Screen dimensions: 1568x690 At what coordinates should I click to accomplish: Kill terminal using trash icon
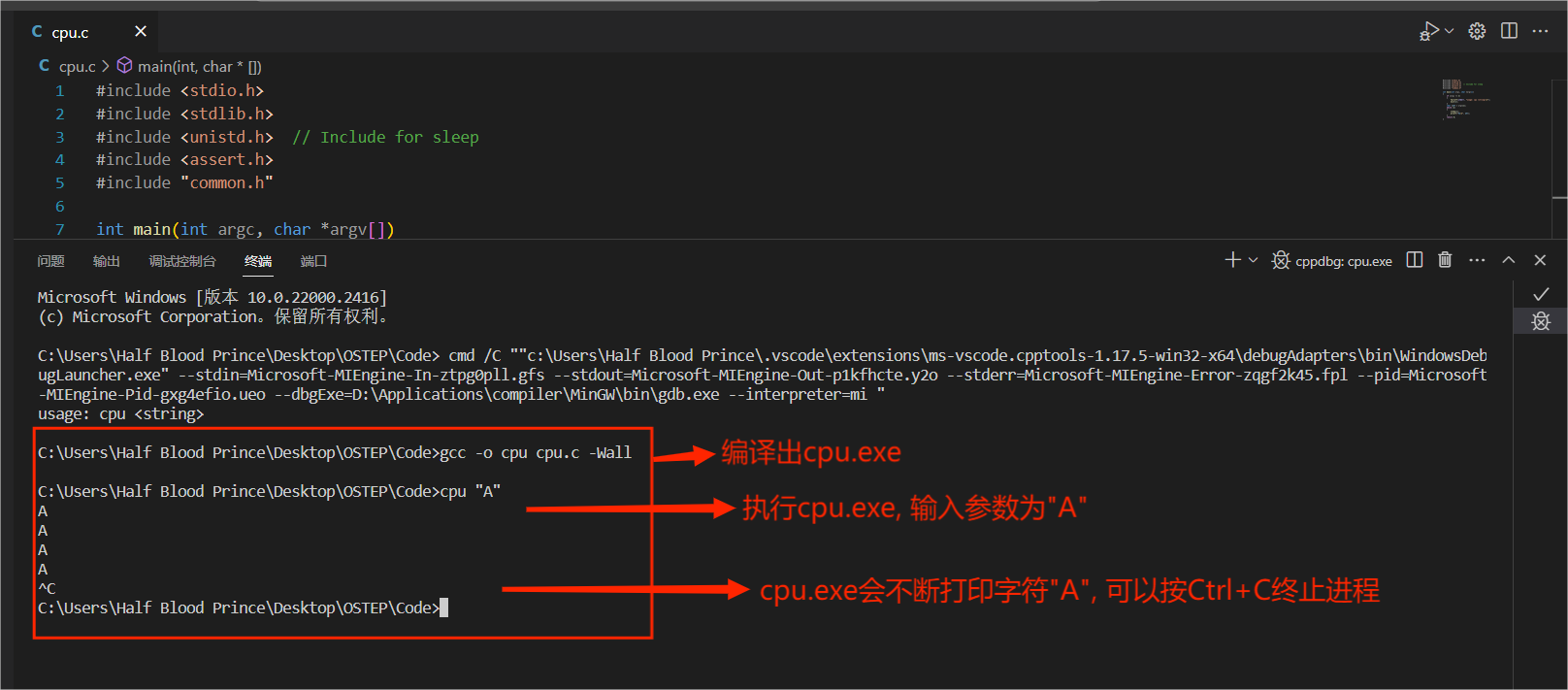tap(1445, 260)
